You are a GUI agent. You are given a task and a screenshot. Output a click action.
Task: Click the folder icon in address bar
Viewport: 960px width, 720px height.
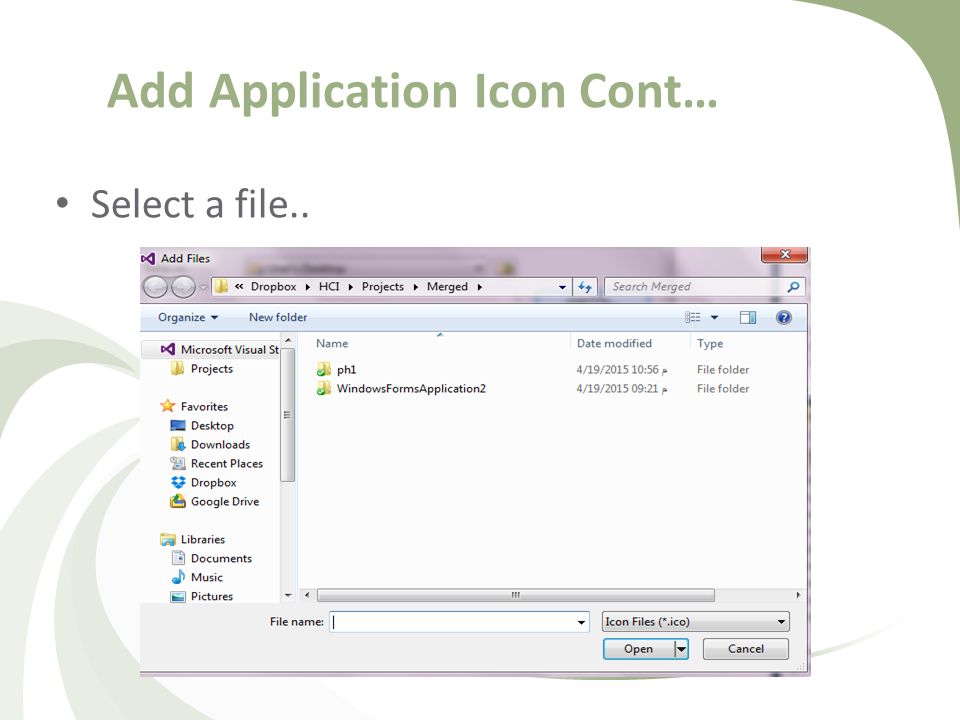[222, 287]
